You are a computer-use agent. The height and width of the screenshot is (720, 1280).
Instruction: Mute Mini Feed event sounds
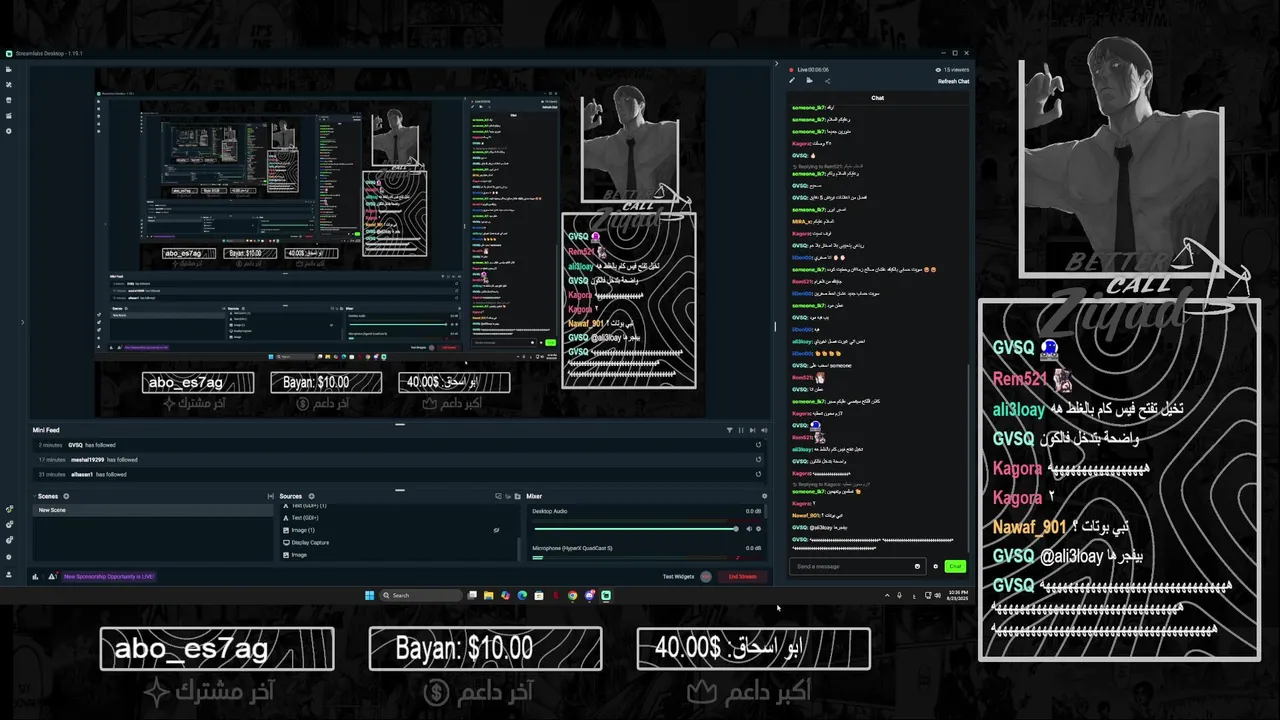pos(764,430)
